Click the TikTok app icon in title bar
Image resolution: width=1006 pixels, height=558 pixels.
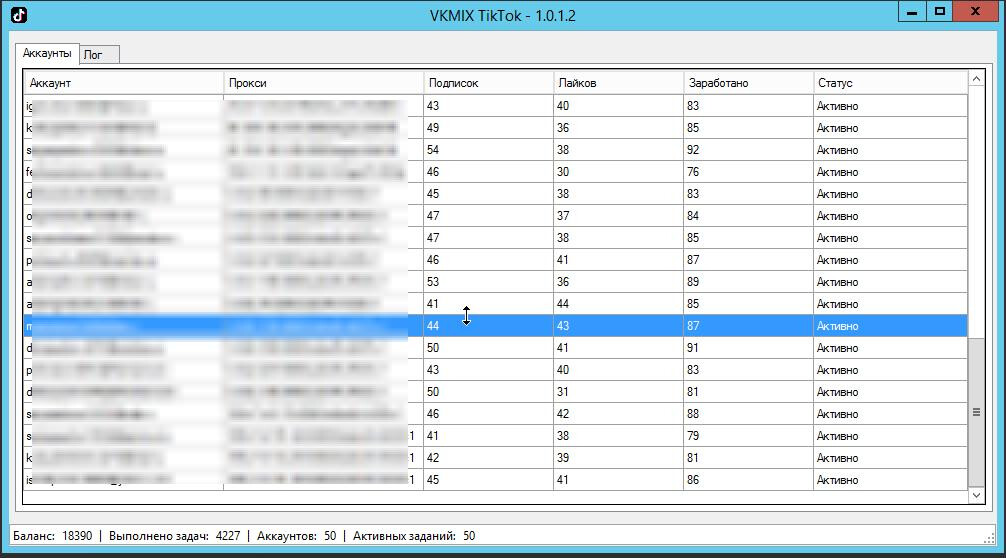tap(19, 15)
